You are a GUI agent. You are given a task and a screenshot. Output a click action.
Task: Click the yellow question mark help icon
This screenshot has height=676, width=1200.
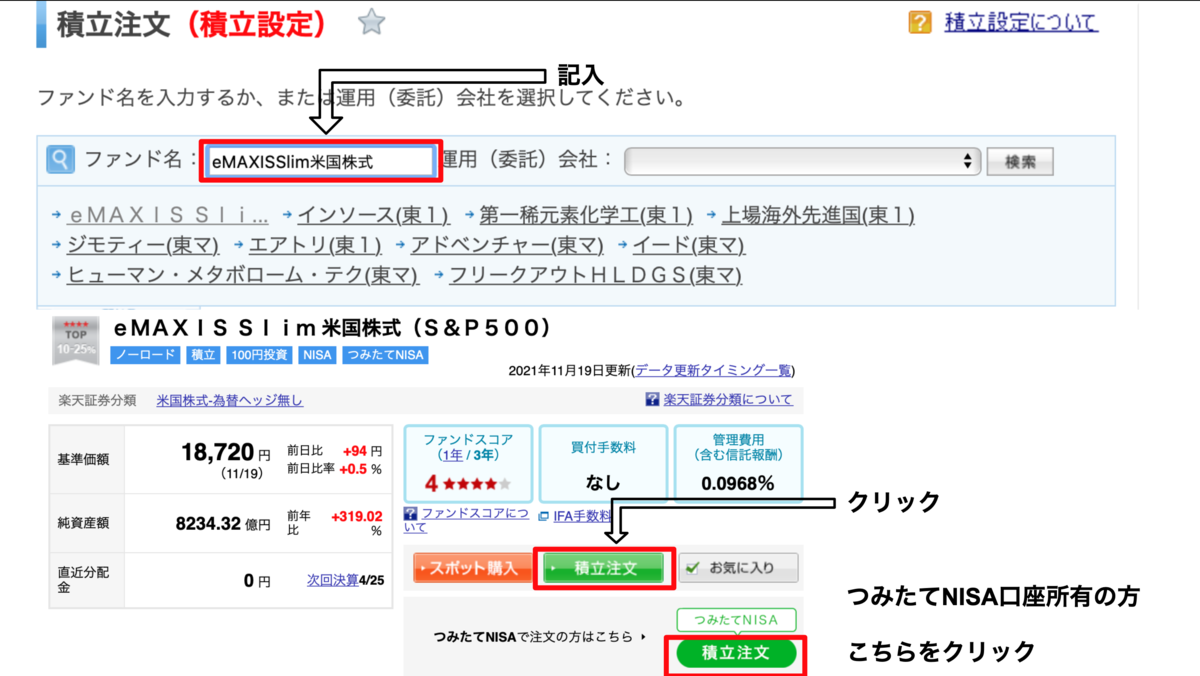(x=920, y=22)
